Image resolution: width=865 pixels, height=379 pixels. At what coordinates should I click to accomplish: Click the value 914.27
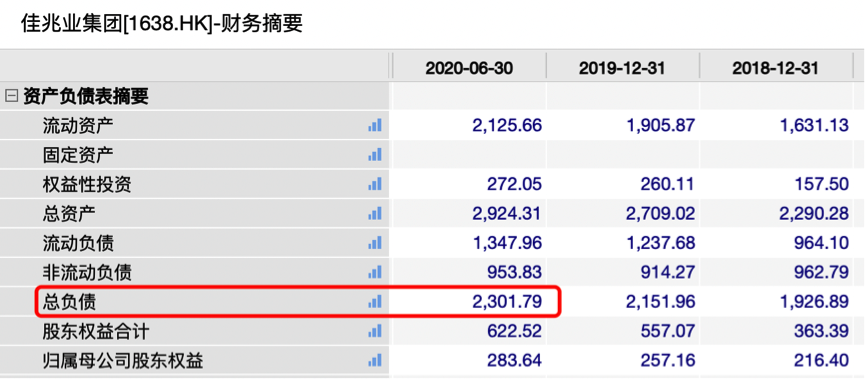[668, 272]
